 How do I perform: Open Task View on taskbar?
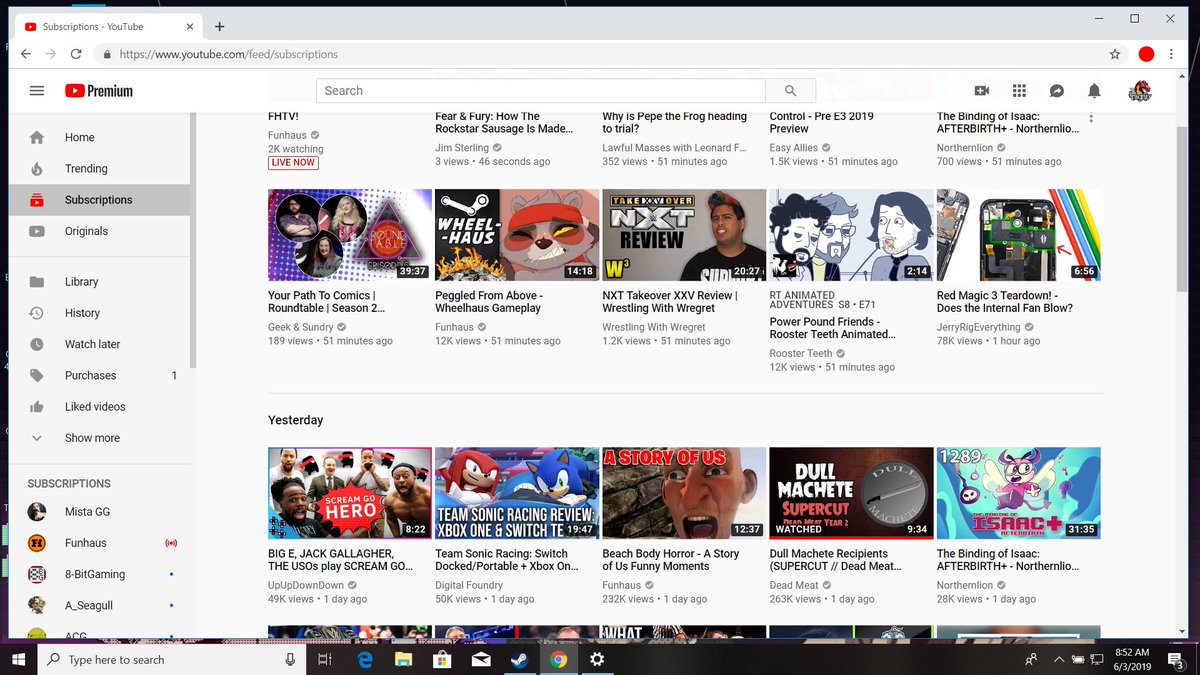coord(324,660)
